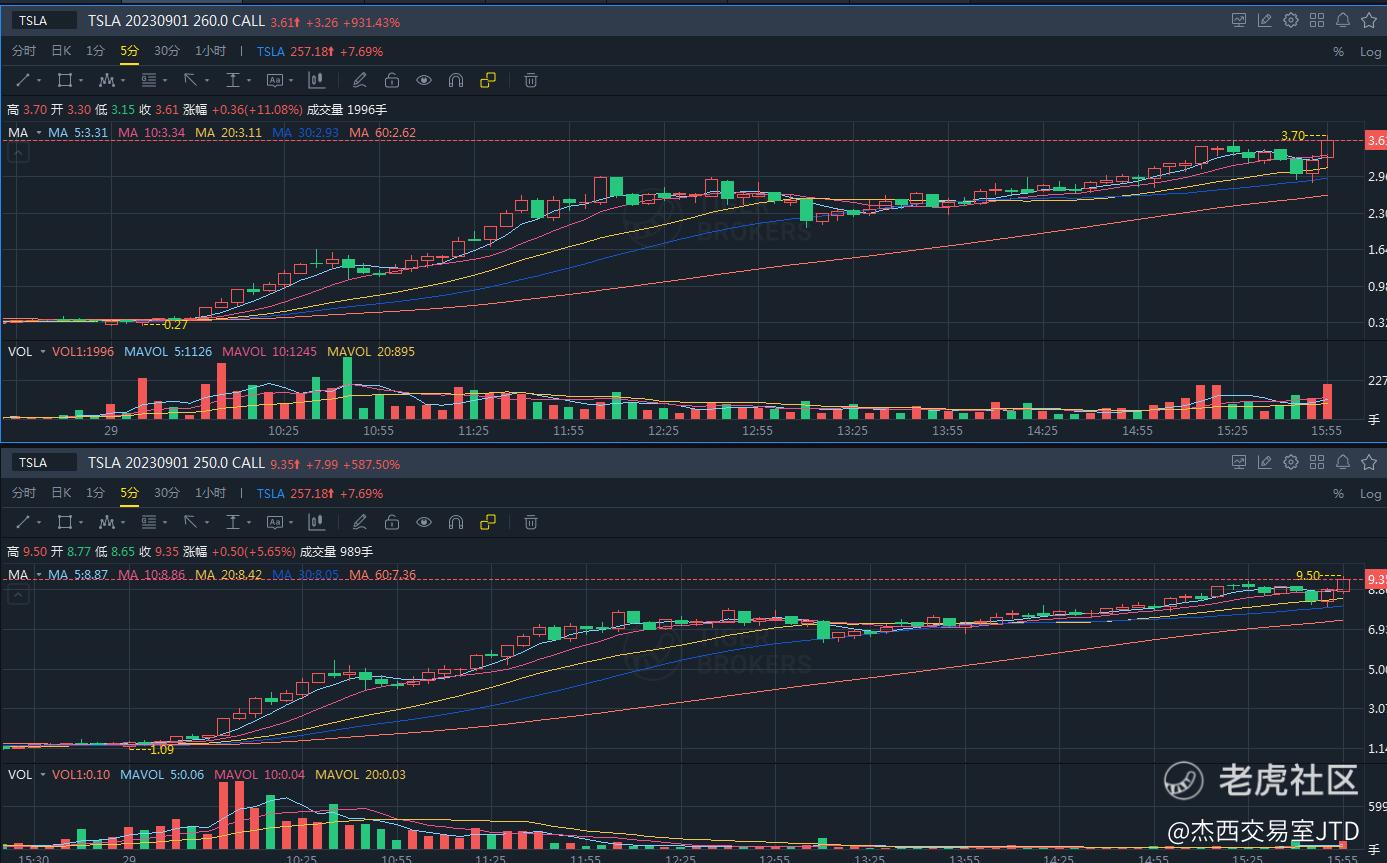1387x863 pixels.
Task: Delete drawings with trash icon in 260.0 CALL toolbar
Action: click(x=531, y=80)
